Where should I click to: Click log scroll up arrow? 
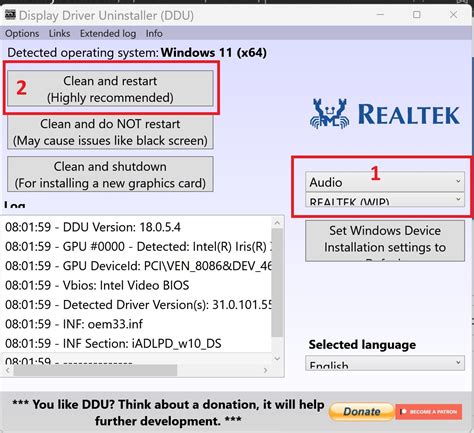pos(277,222)
